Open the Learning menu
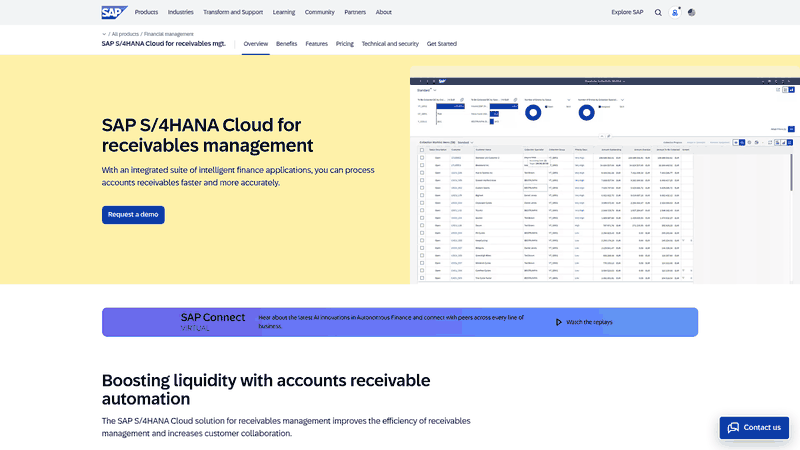This screenshot has width=800, height=450. pyautogui.click(x=284, y=12)
